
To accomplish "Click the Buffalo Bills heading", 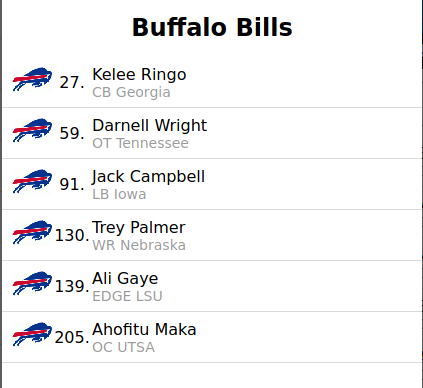I will 212,27.
